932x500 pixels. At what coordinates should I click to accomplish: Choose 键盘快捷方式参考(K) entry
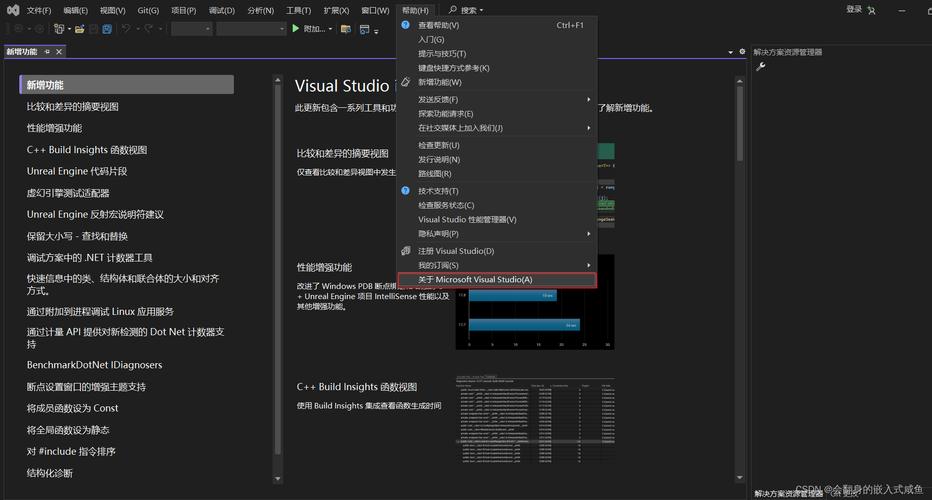497,68
